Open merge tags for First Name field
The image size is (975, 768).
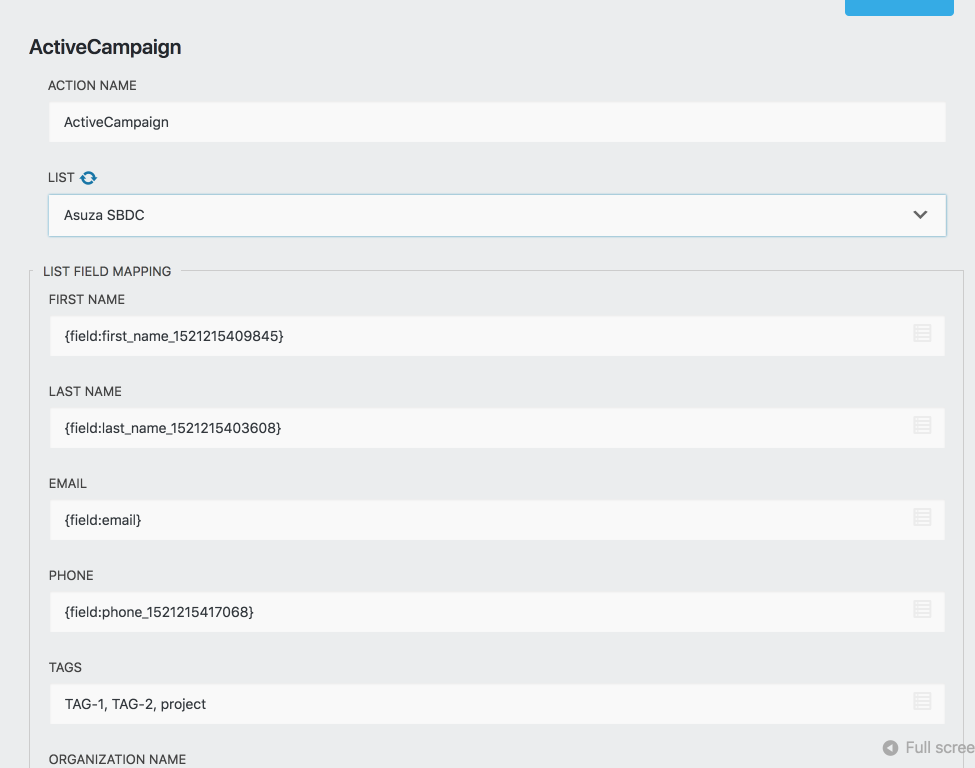pos(922,333)
